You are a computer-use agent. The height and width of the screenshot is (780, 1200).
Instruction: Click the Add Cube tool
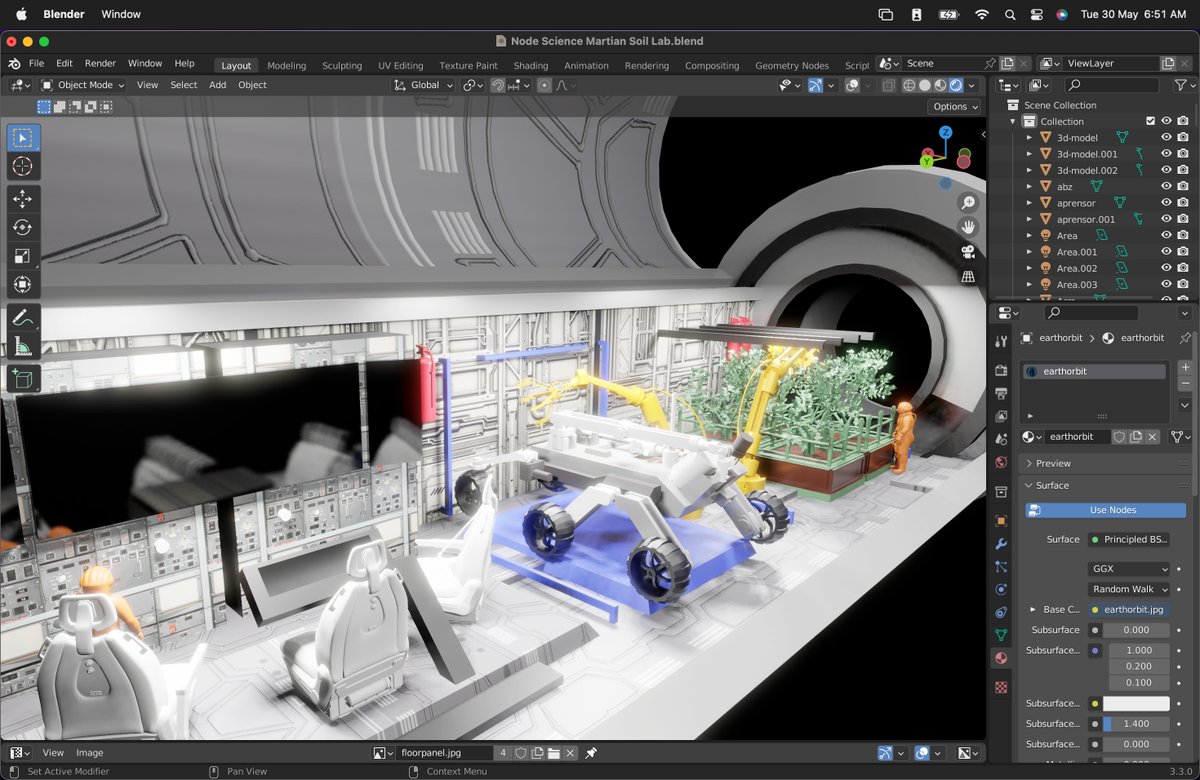click(x=23, y=379)
